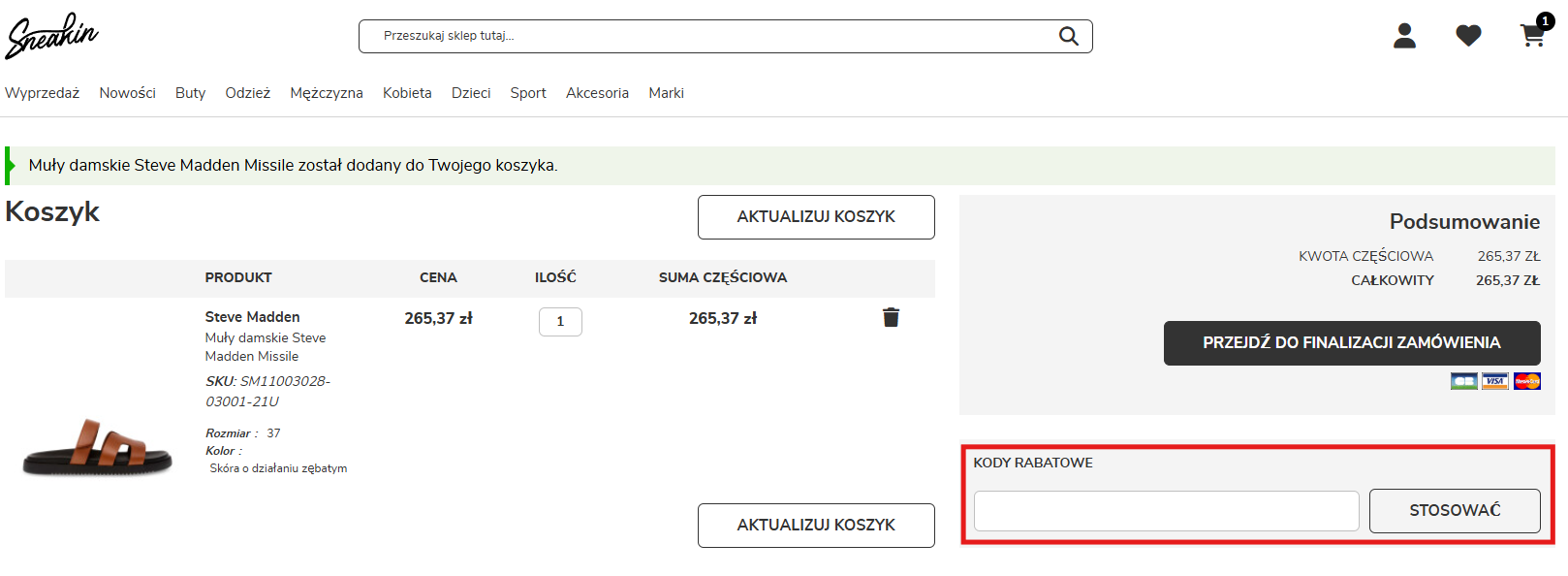The image size is (1568, 576).
Task: Open the shopping cart icon
Action: [x=1532, y=36]
